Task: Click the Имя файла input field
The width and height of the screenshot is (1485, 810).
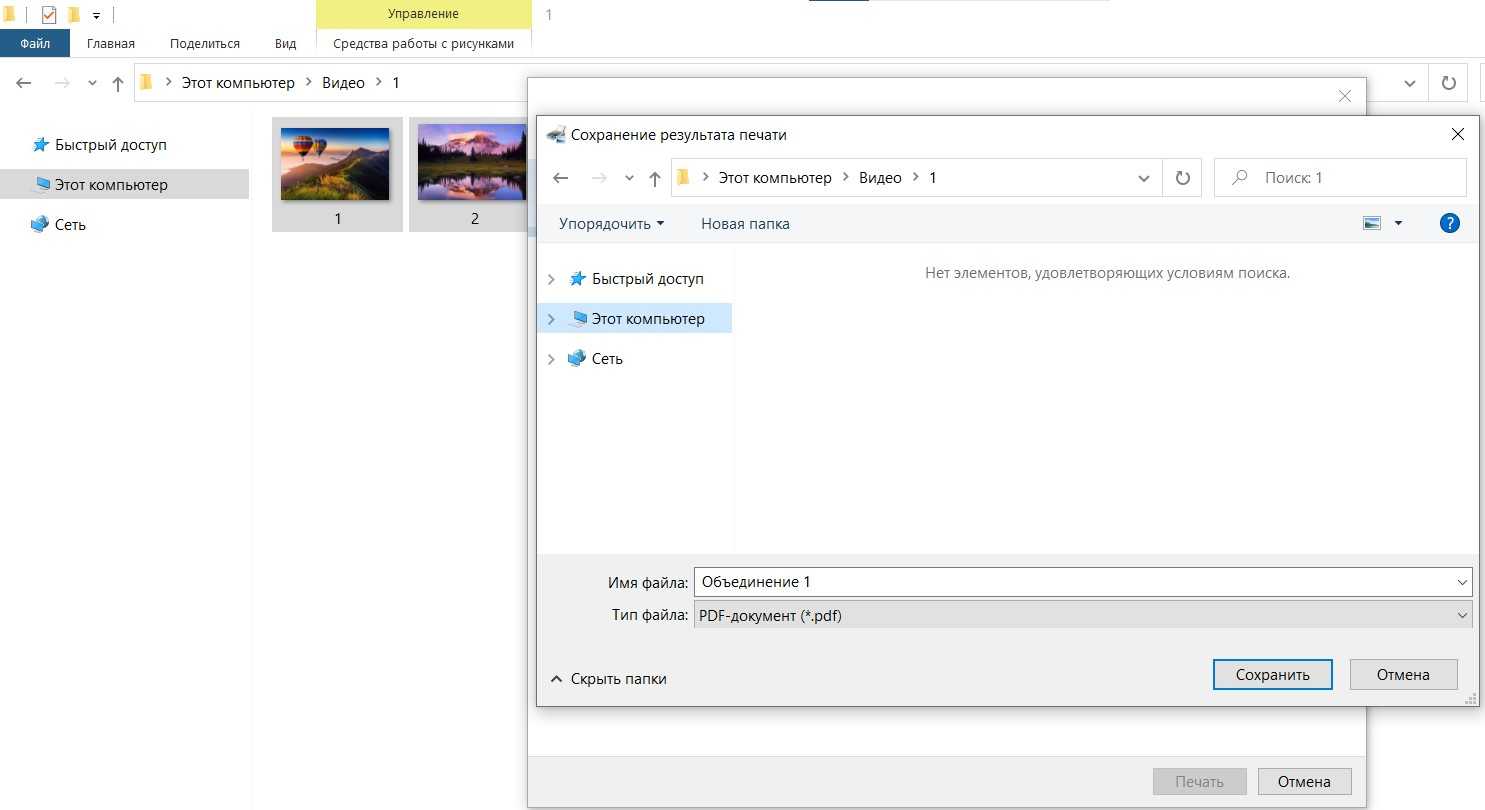Action: pos(1070,582)
